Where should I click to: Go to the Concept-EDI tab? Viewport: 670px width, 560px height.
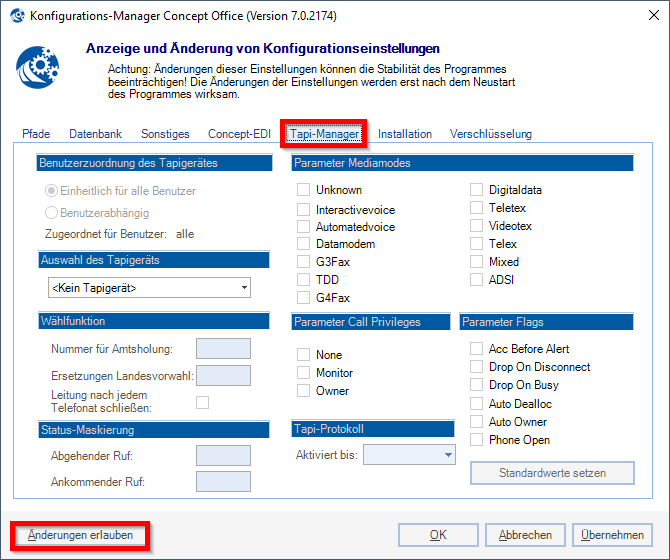[x=240, y=134]
